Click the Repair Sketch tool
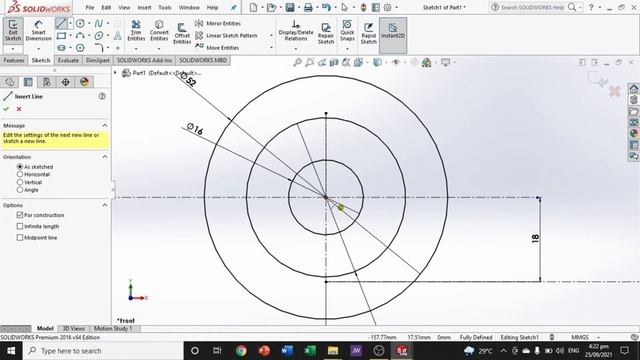Image resolution: width=640 pixels, height=360 pixels. pos(326,33)
